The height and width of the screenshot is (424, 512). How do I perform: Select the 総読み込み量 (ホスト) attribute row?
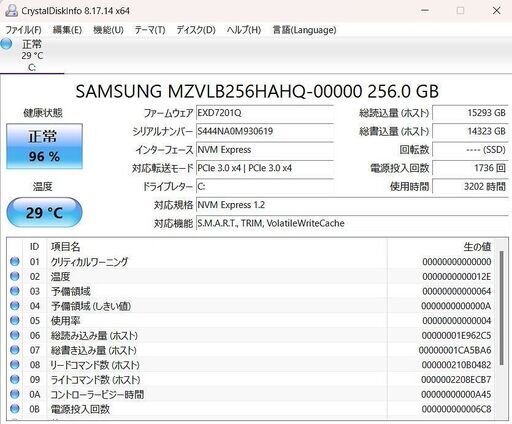point(251,335)
